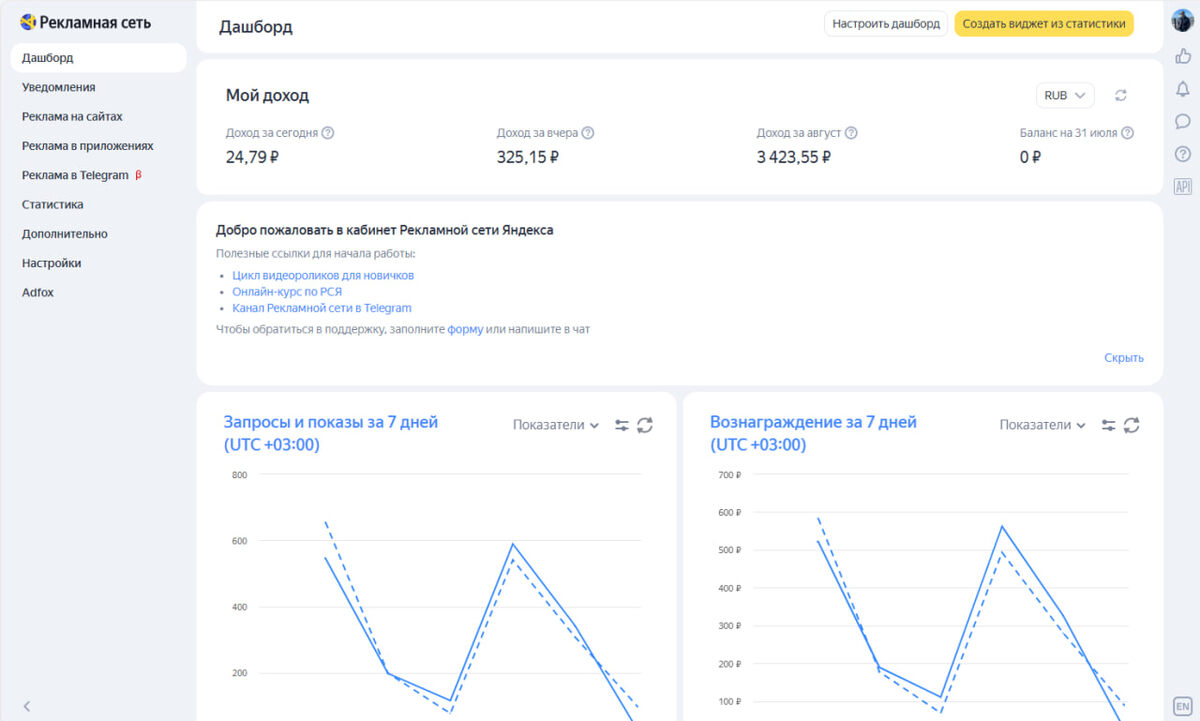Screen dimensions: 1200x721
Task: Open the RUB currency dropdown
Action: point(1065,95)
